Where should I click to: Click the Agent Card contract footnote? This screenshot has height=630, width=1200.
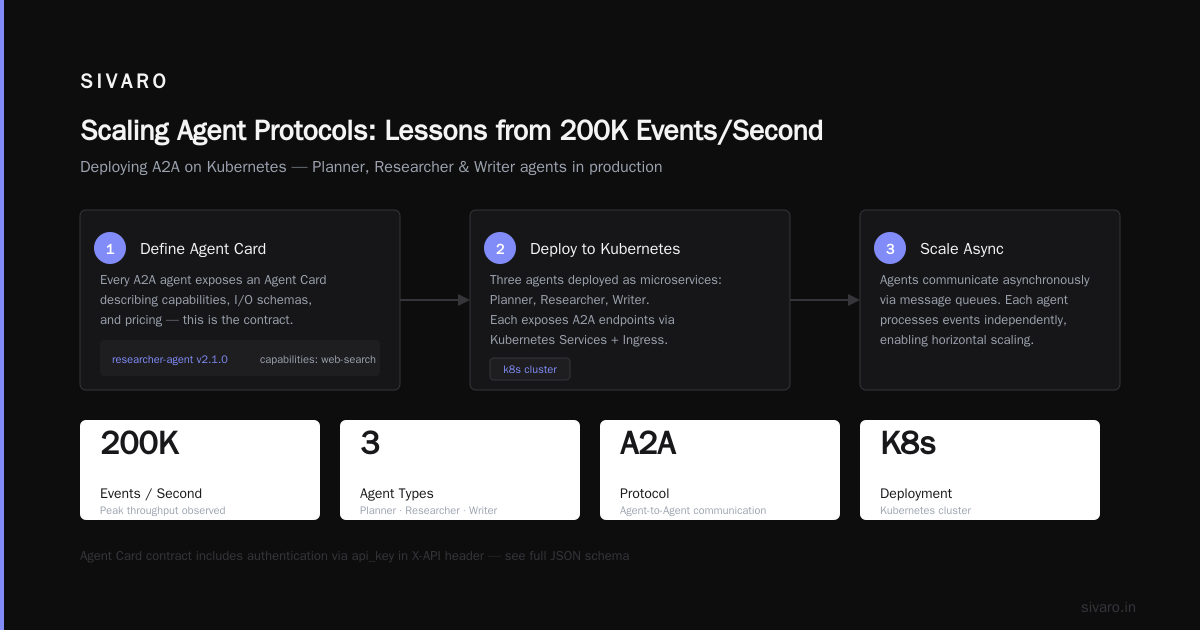coord(355,556)
